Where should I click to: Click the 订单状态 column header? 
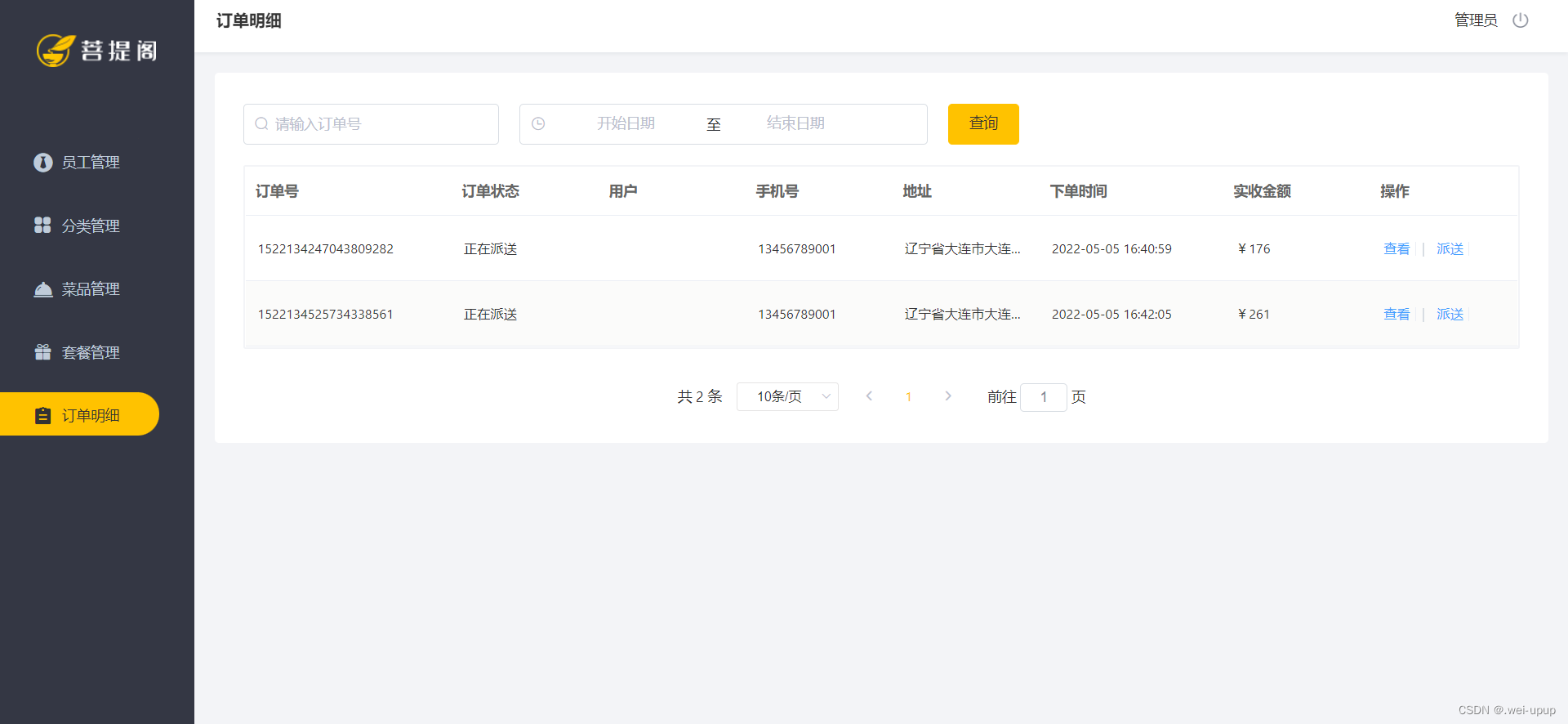490,191
